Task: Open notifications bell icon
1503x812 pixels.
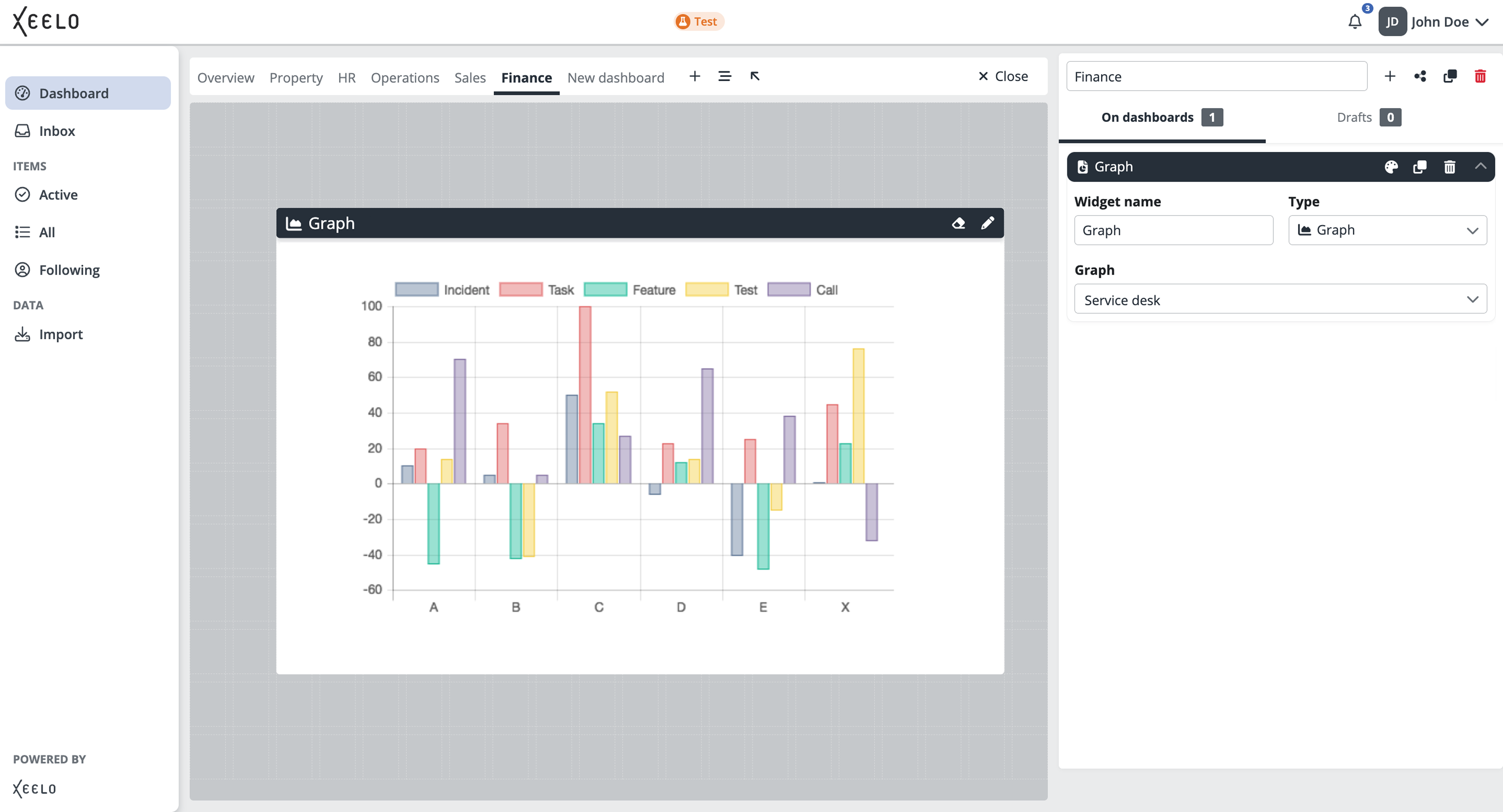Action: click(x=1355, y=22)
